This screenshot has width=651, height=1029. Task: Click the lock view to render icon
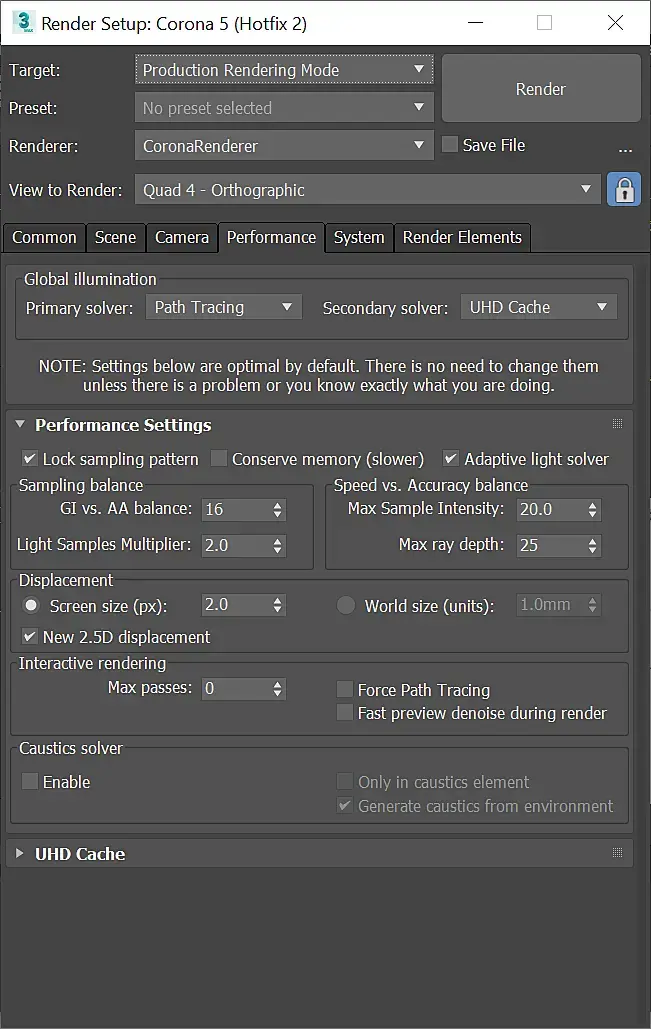pyautogui.click(x=624, y=190)
